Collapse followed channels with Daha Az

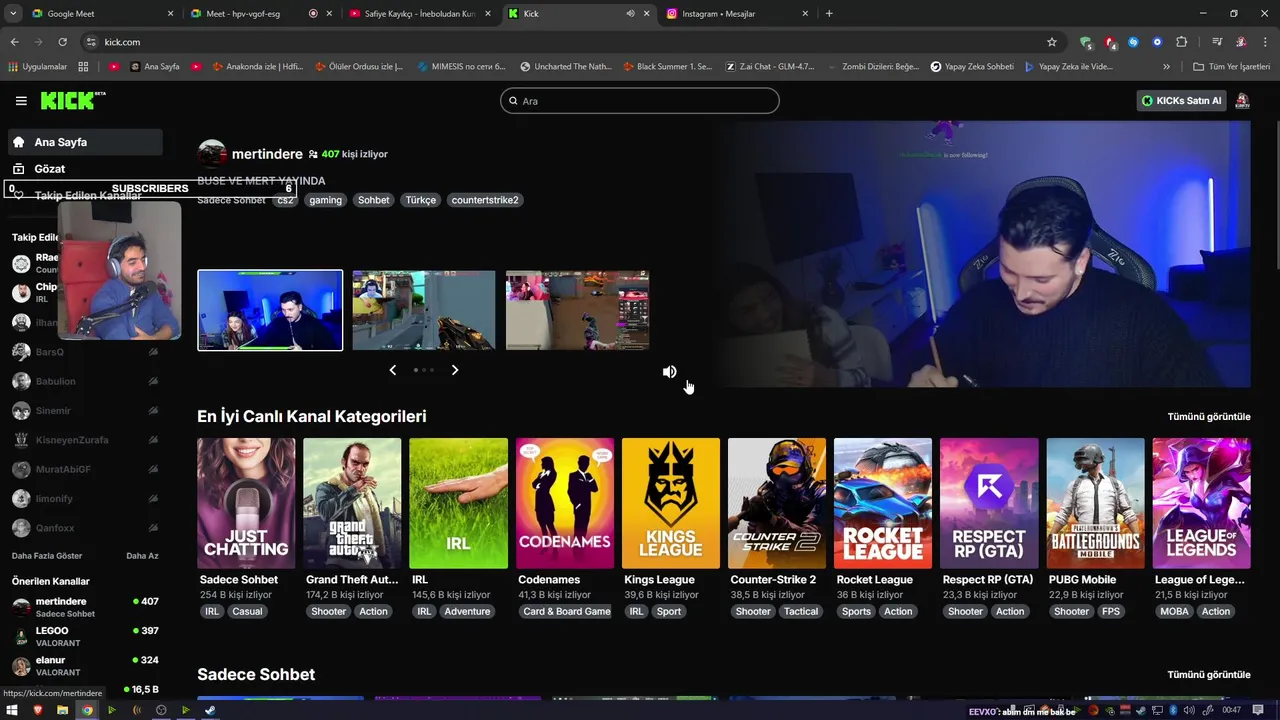[x=142, y=556]
